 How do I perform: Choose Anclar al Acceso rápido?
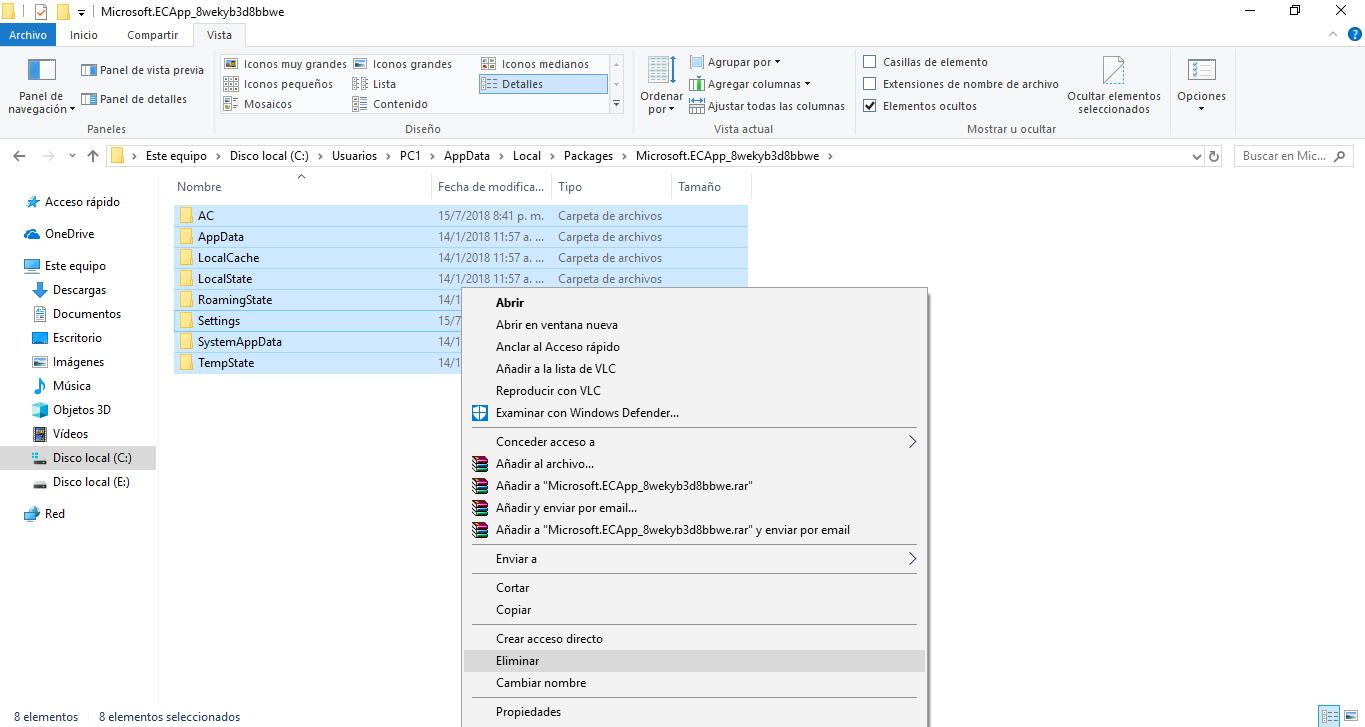(x=695, y=347)
